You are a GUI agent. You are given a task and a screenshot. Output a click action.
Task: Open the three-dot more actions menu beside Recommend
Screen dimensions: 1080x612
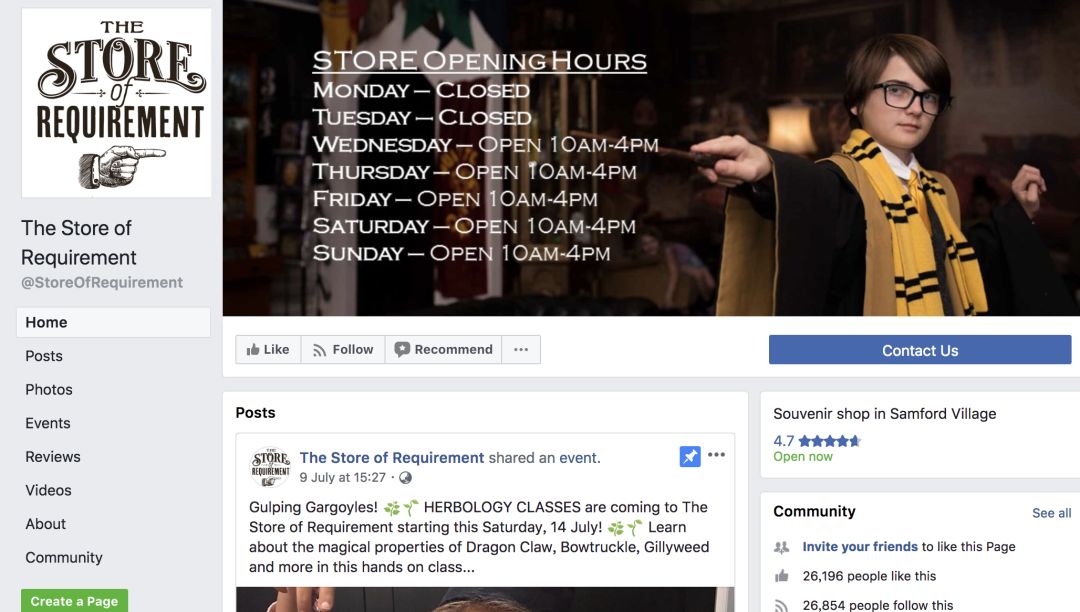tap(521, 350)
